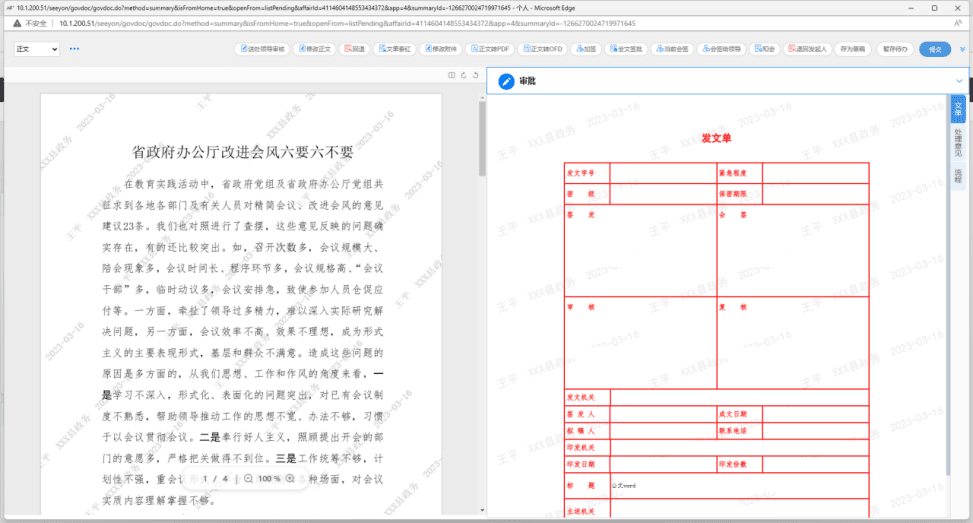This screenshot has height=523, width=973.
Task: Click the 复核 opinion area
Action: point(793,343)
